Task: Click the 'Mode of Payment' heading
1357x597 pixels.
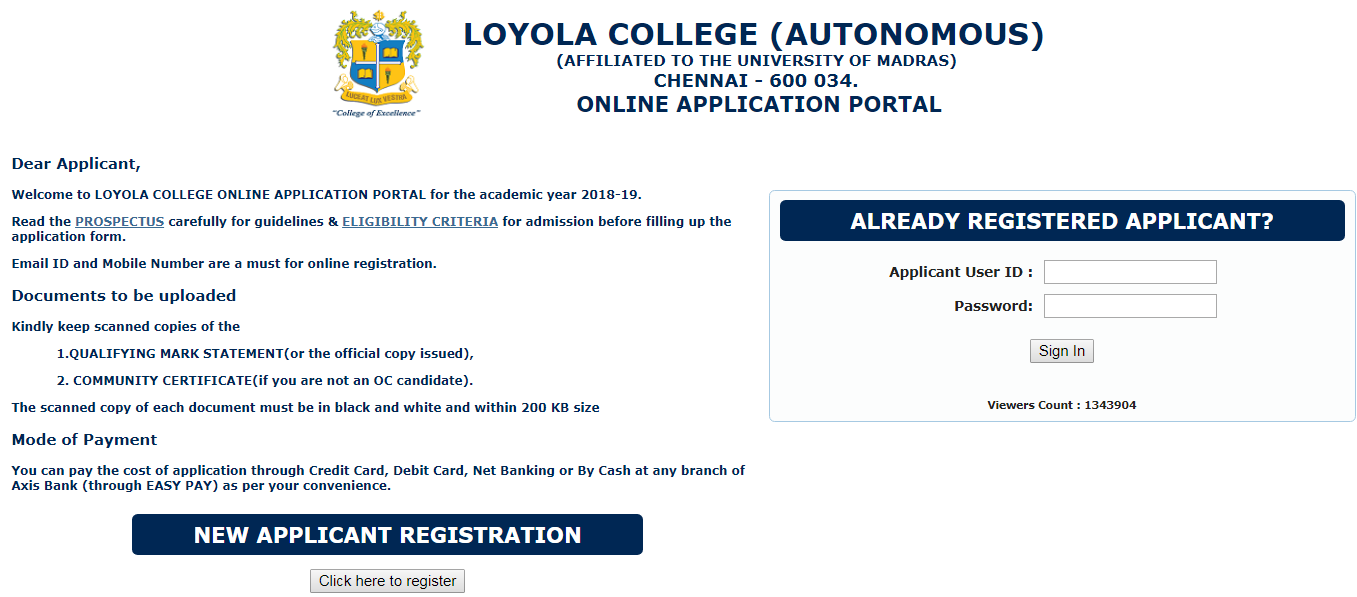Action: pyautogui.click(x=84, y=439)
